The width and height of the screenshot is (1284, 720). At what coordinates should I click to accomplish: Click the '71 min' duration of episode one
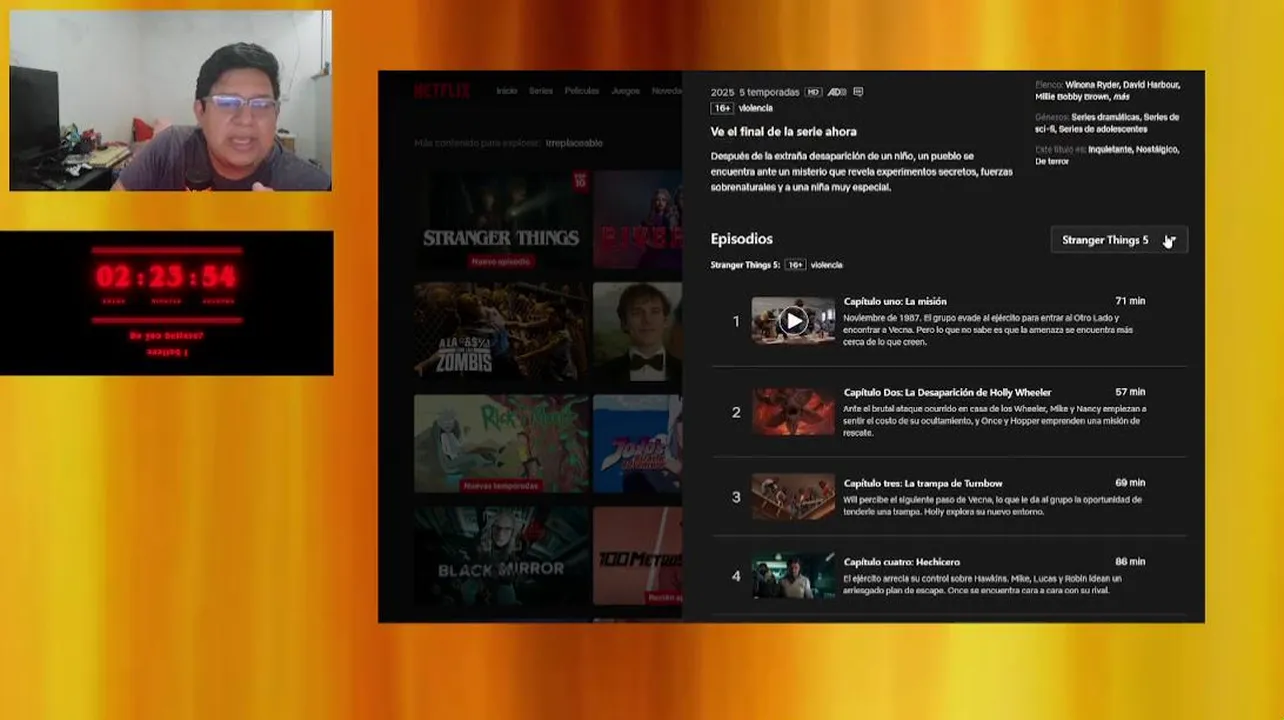(1130, 301)
